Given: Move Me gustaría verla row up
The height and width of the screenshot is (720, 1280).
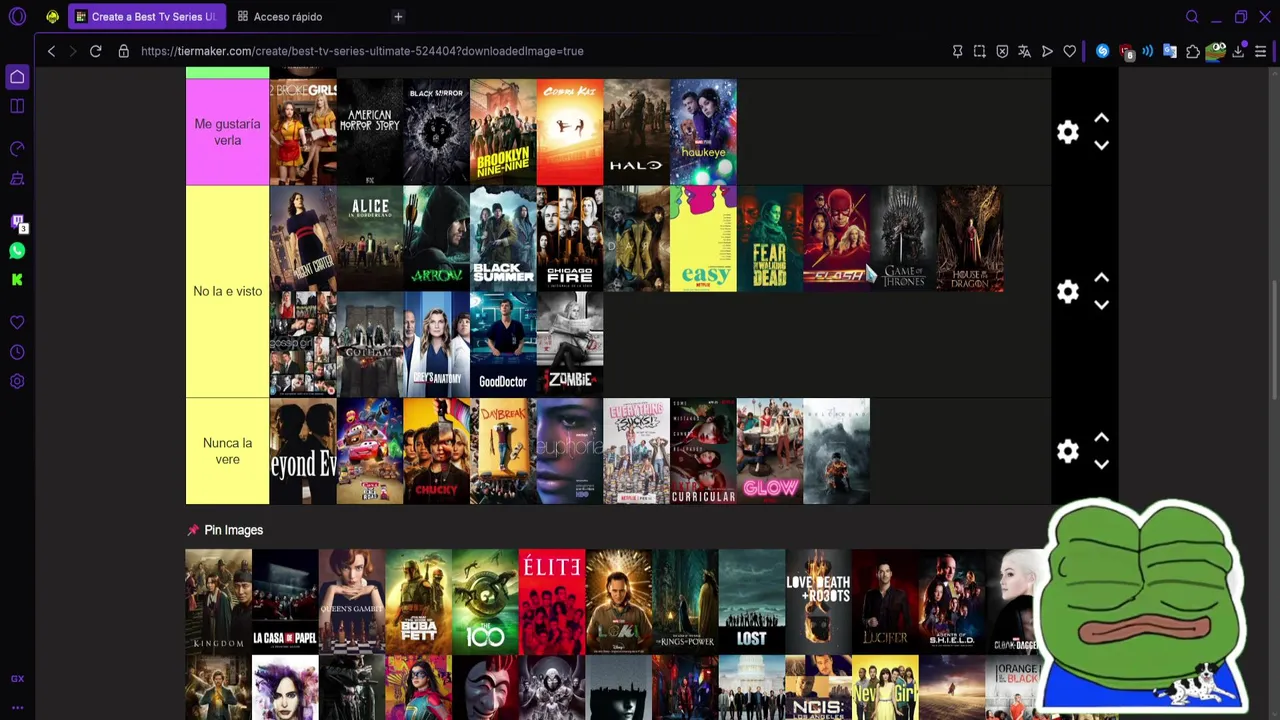Looking at the screenshot, I should [1101, 119].
